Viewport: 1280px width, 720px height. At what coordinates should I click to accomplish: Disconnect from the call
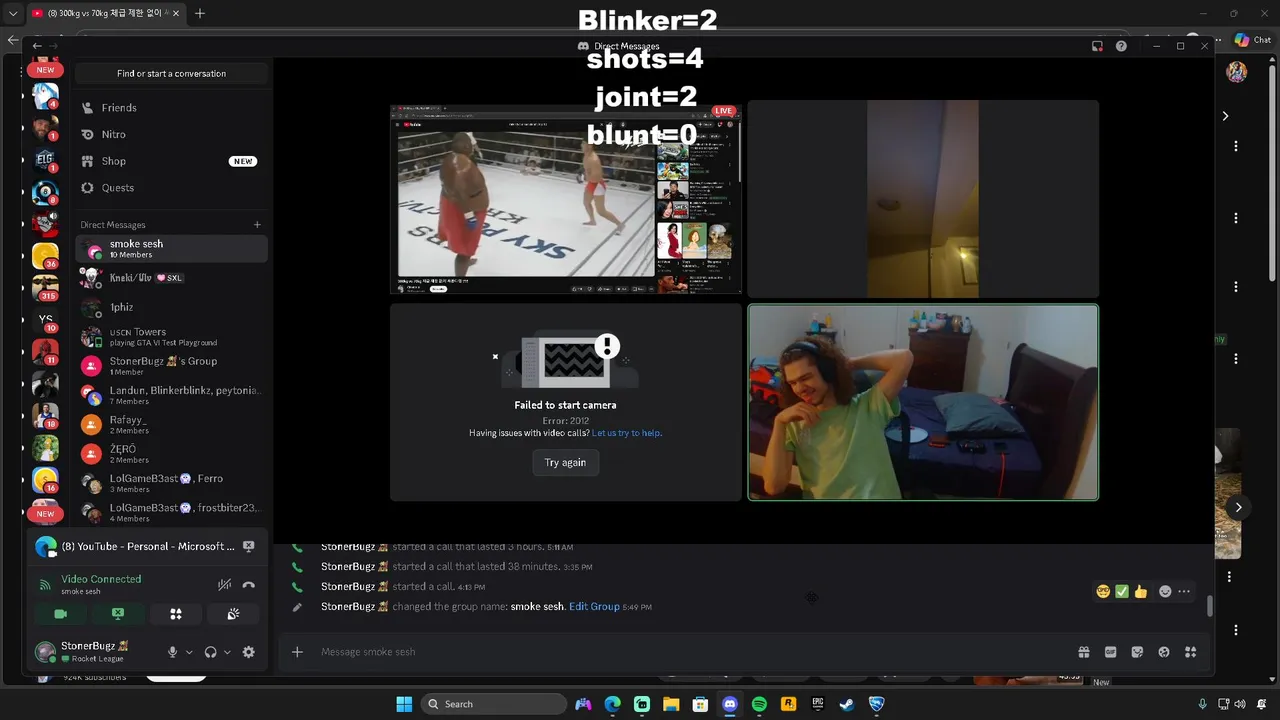(x=249, y=585)
